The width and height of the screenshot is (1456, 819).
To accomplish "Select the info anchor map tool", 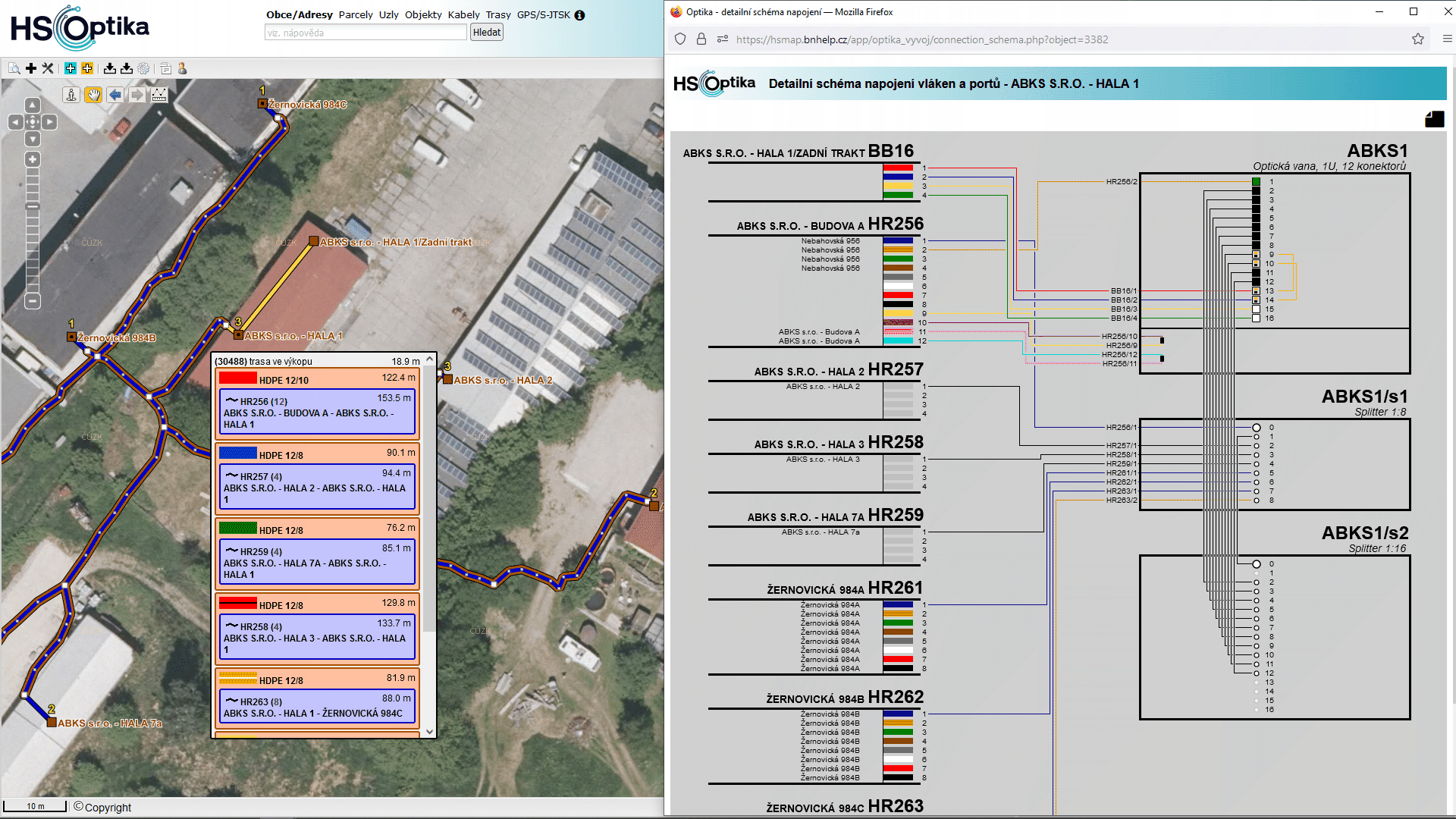I will pyautogui.click(x=71, y=95).
